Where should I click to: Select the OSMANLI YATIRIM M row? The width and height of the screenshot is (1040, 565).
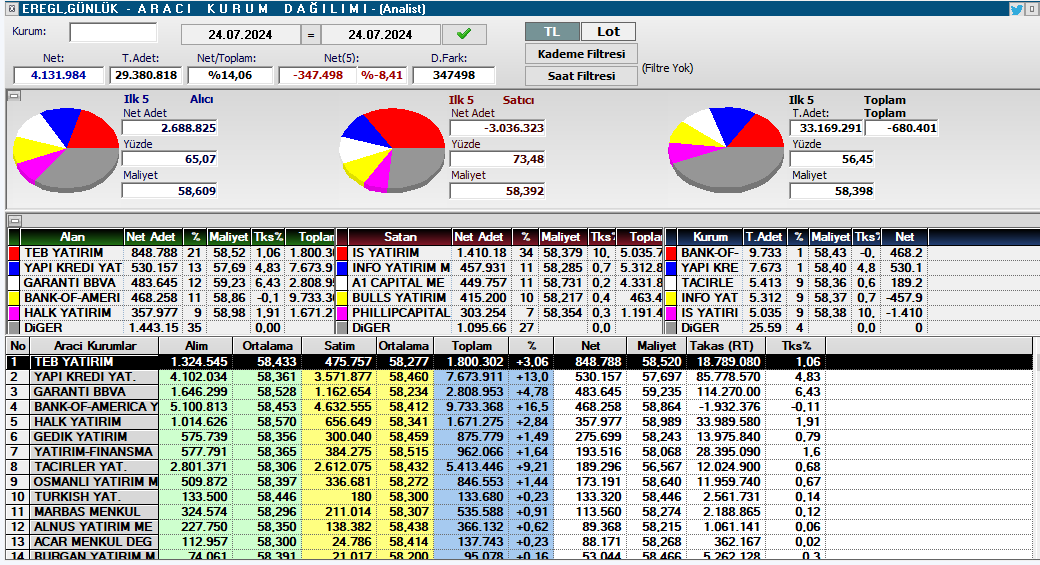[519, 482]
